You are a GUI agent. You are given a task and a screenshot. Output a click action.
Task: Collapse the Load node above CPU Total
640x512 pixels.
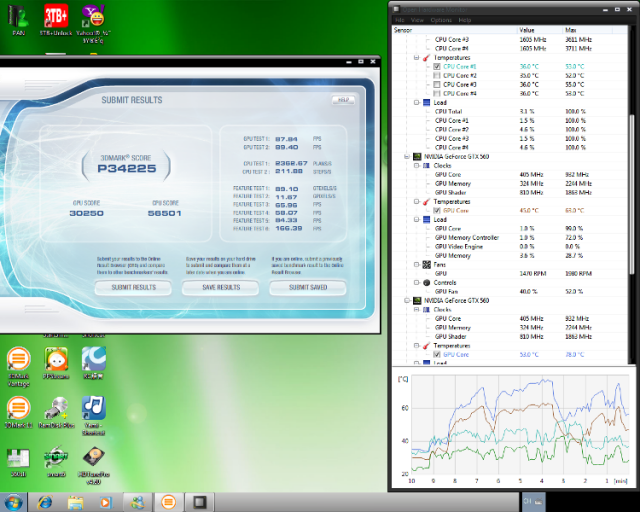click(416, 102)
